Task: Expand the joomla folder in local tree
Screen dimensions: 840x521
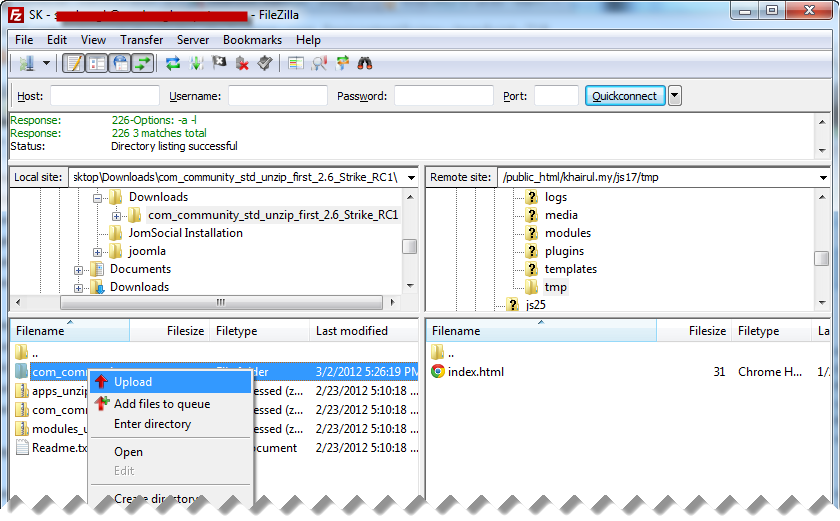Action: (98, 252)
